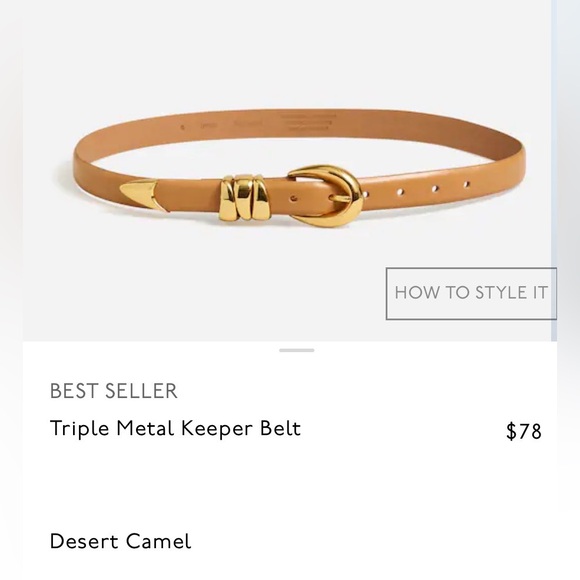The width and height of the screenshot is (580, 580).
Task: Select the Triple Metal Keeper Belt title
Action: point(175,429)
